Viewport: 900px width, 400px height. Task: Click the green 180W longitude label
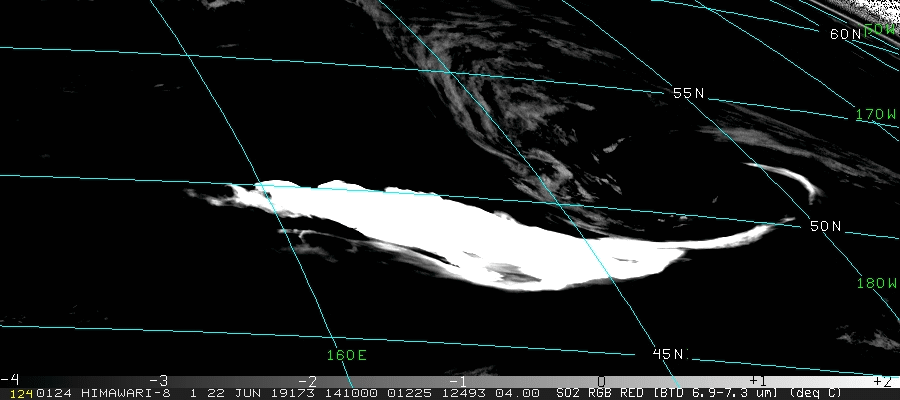click(x=877, y=283)
